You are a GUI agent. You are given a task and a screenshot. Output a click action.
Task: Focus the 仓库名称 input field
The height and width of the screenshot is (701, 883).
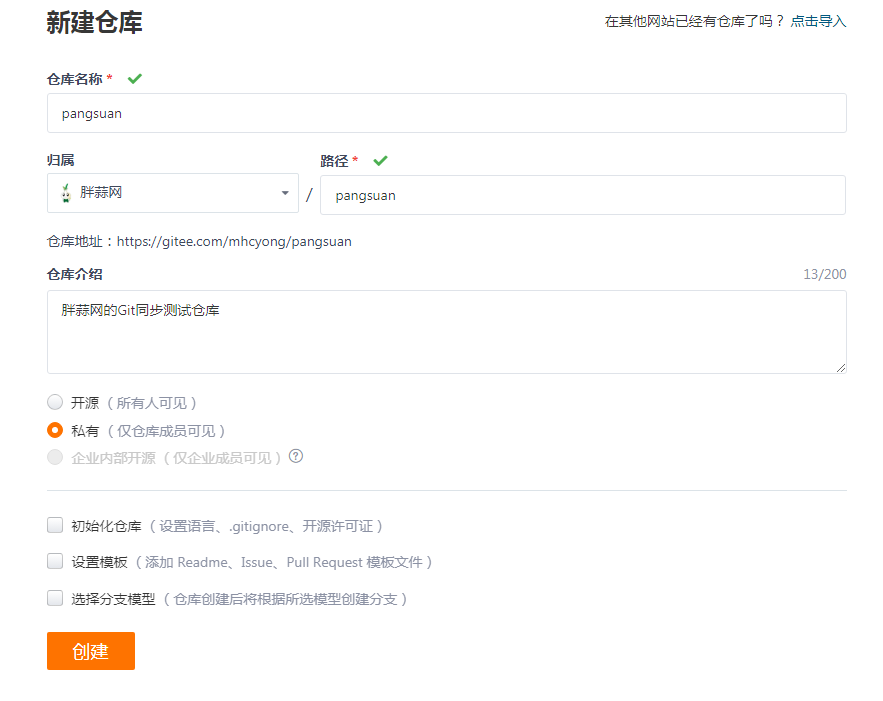(446, 113)
